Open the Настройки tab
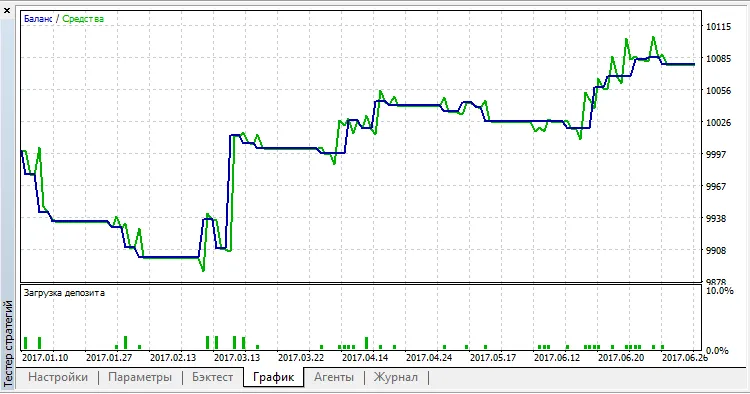This screenshot has width=750, height=394. coord(58,377)
